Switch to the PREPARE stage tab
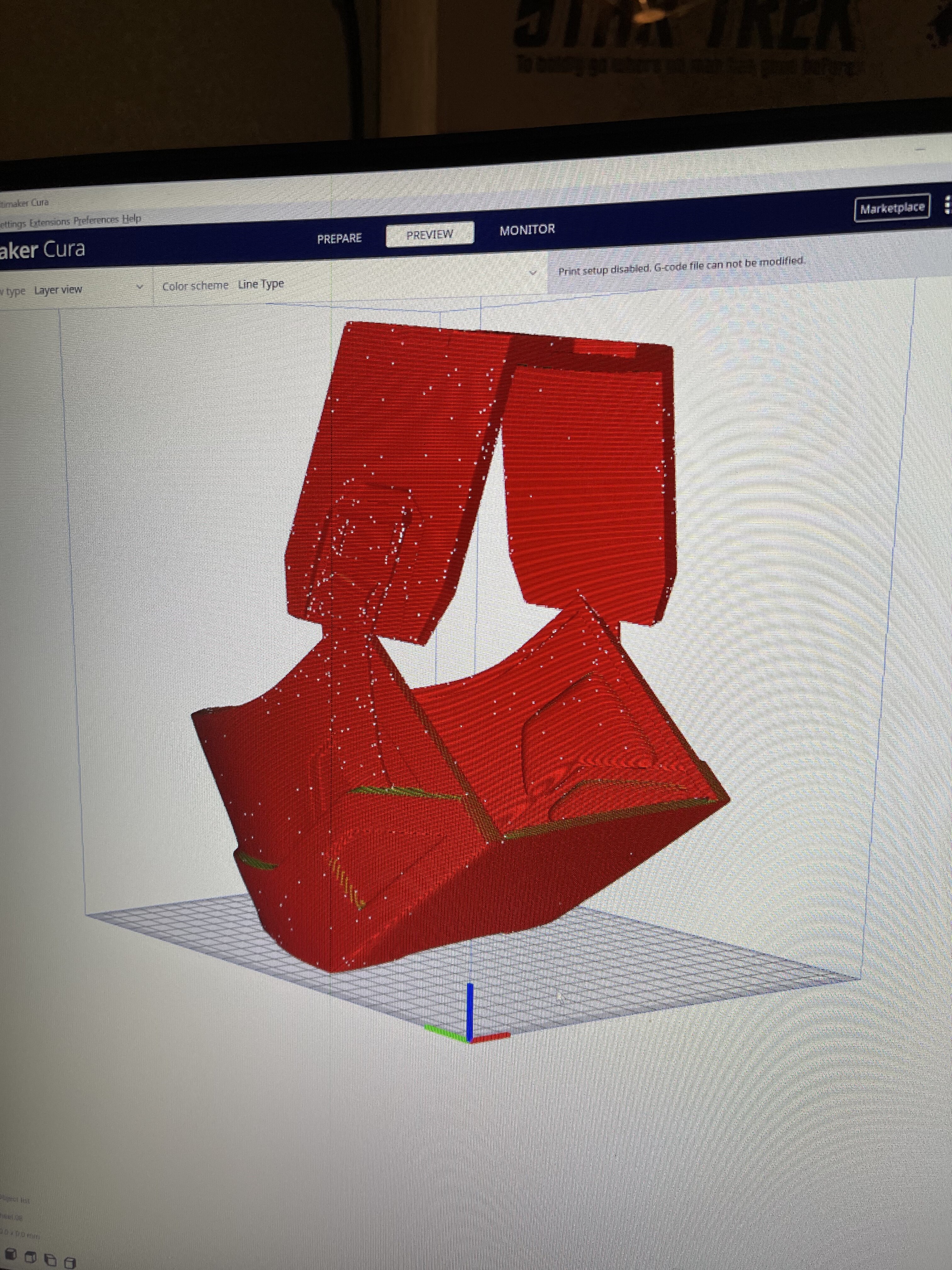The width and height of the screenshot is (952, 1270). coord(339,238)
